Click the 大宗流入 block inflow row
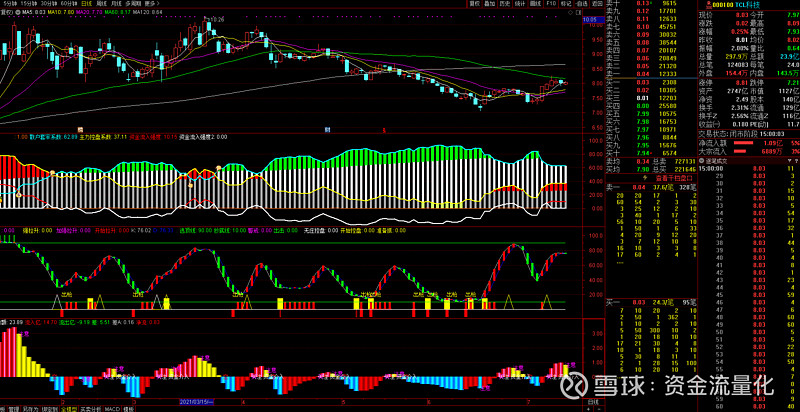 [749, 151]
